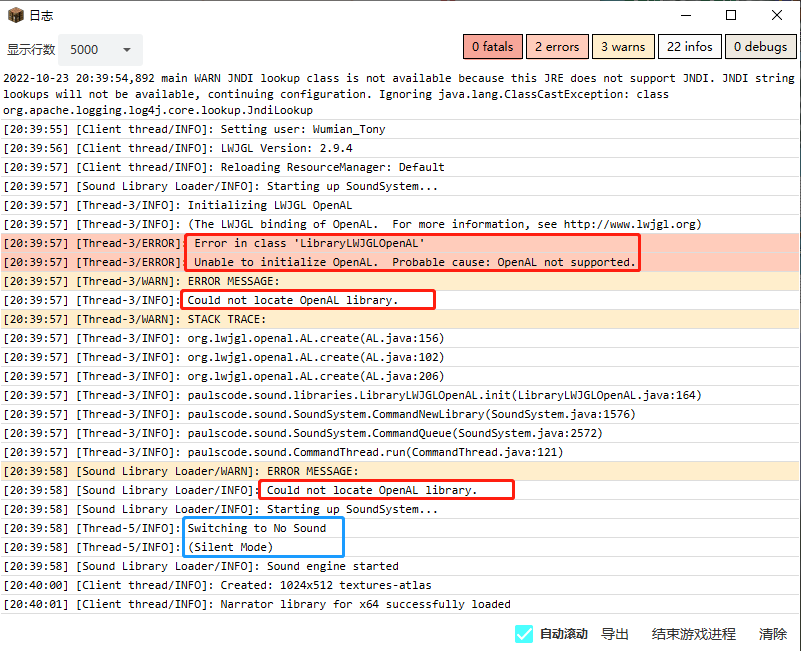Select '(Silent Mode)' log line
The width and height of the screenshot is (801, 651).
pyautogui.click(x=400, y=547)
